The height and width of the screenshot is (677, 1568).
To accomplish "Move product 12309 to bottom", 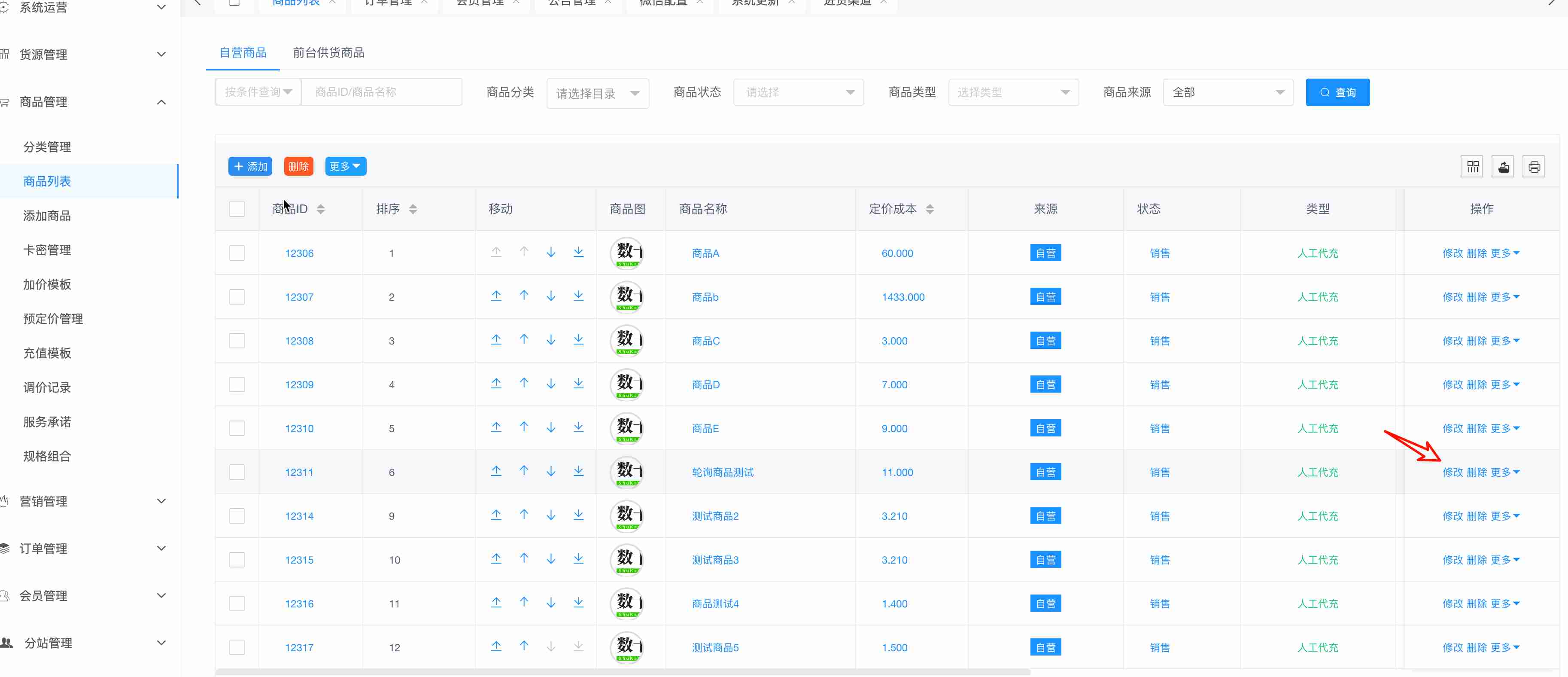I will point(578,384).
